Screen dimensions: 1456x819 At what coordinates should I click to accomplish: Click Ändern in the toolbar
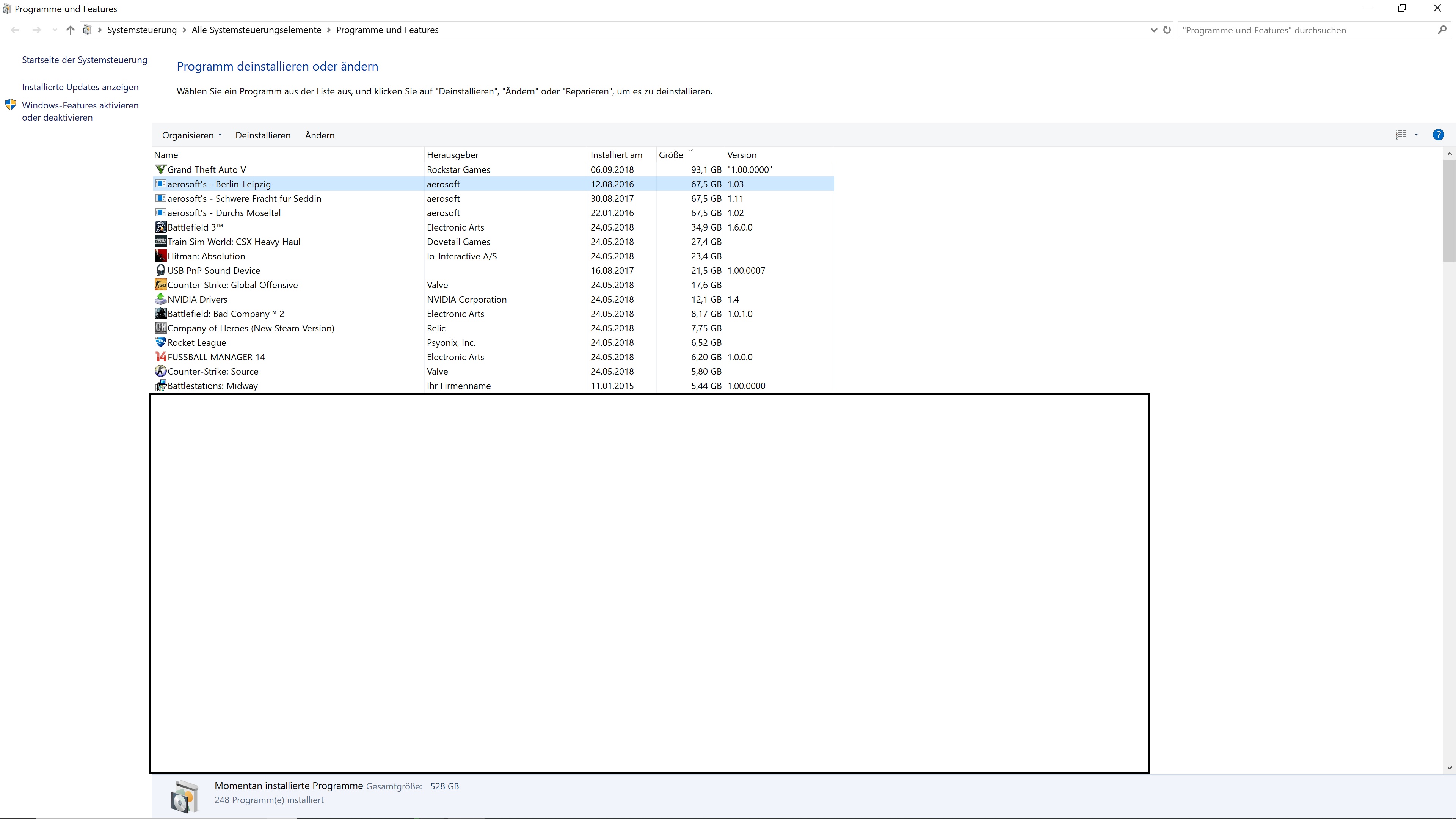point(319,136)
